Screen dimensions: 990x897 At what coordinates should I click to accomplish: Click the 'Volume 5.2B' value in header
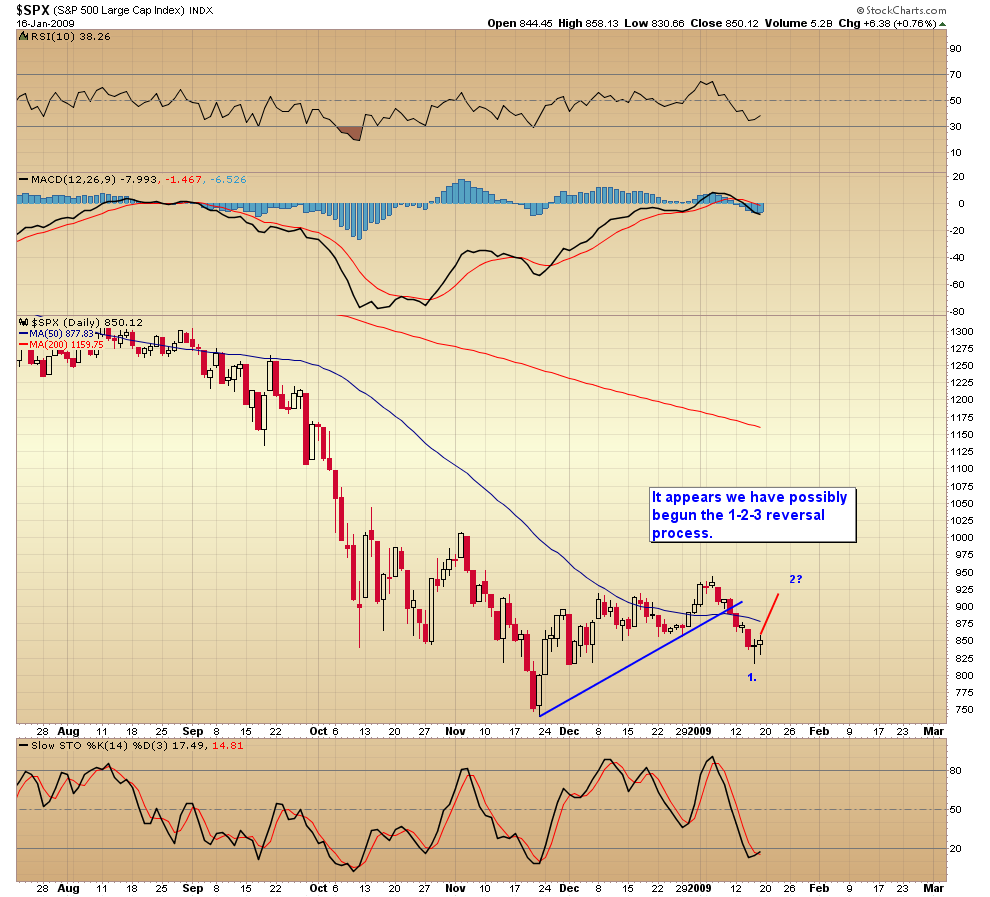coord(799,23)
